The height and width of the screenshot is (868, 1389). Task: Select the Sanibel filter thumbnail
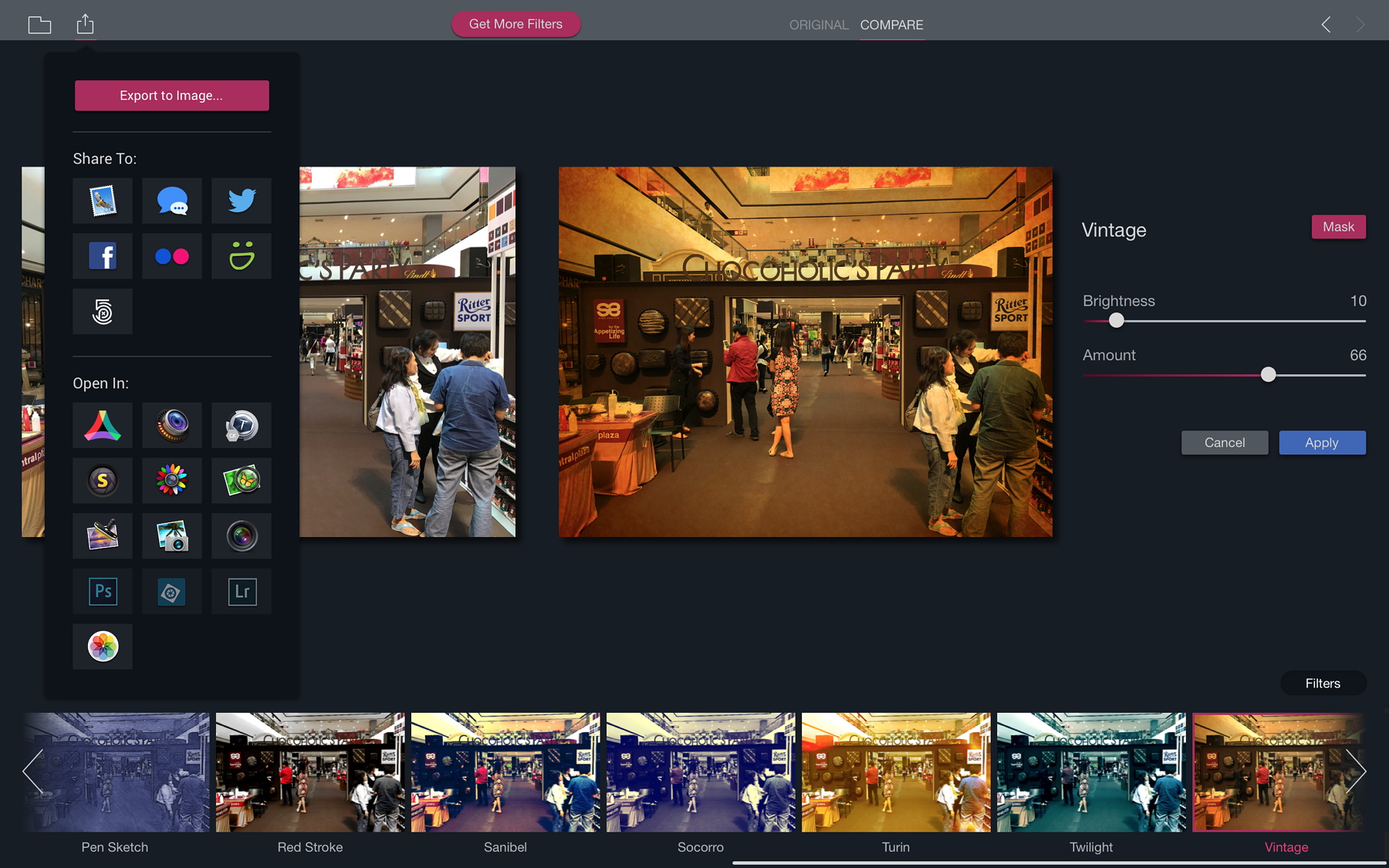[x=505, y=772]
